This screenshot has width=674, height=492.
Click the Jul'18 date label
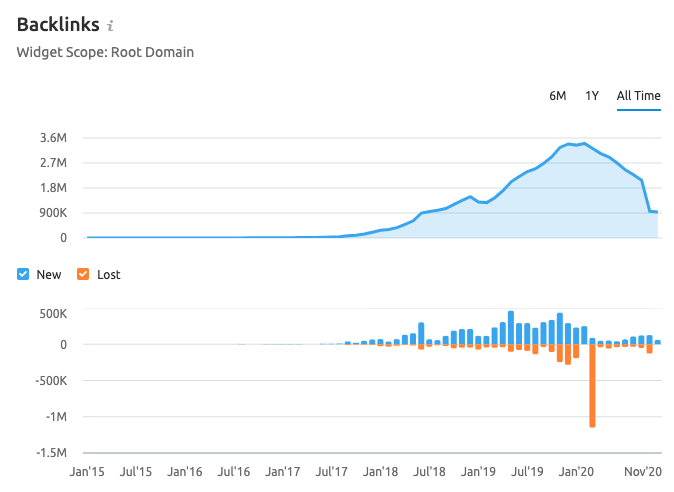(429, 472)
